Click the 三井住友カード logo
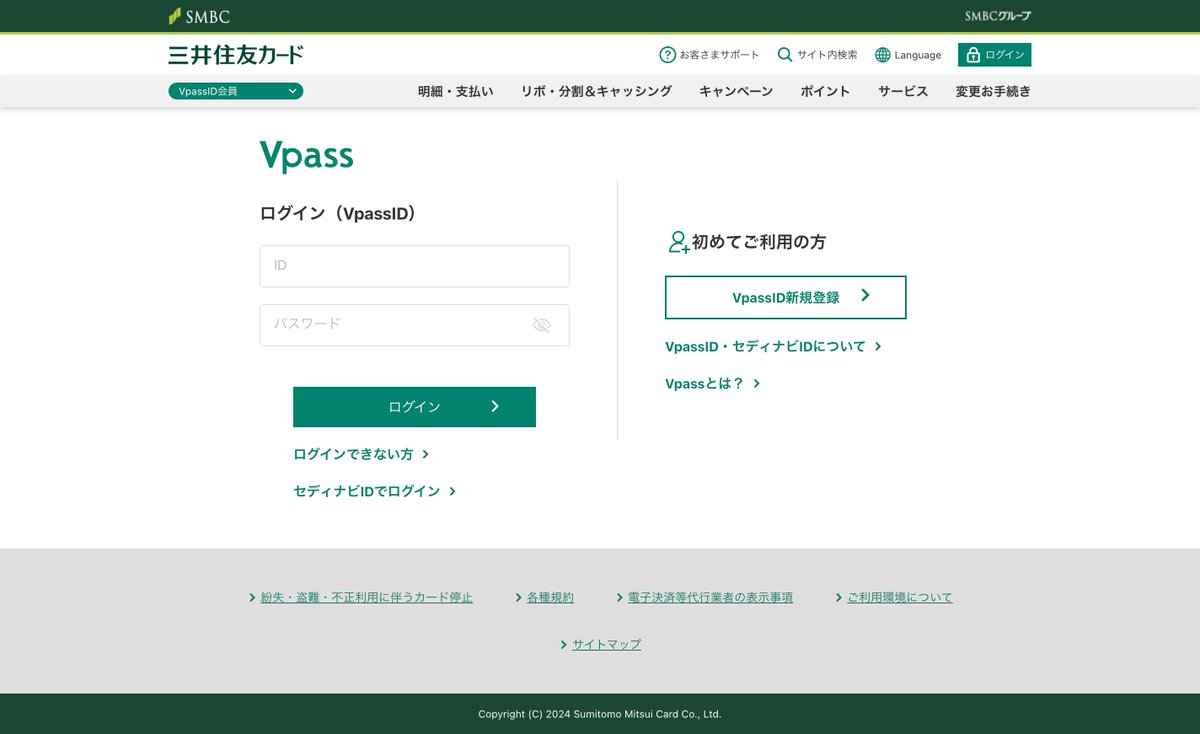Viewport: 1200px width, 734px height. (x=236, y=55)
